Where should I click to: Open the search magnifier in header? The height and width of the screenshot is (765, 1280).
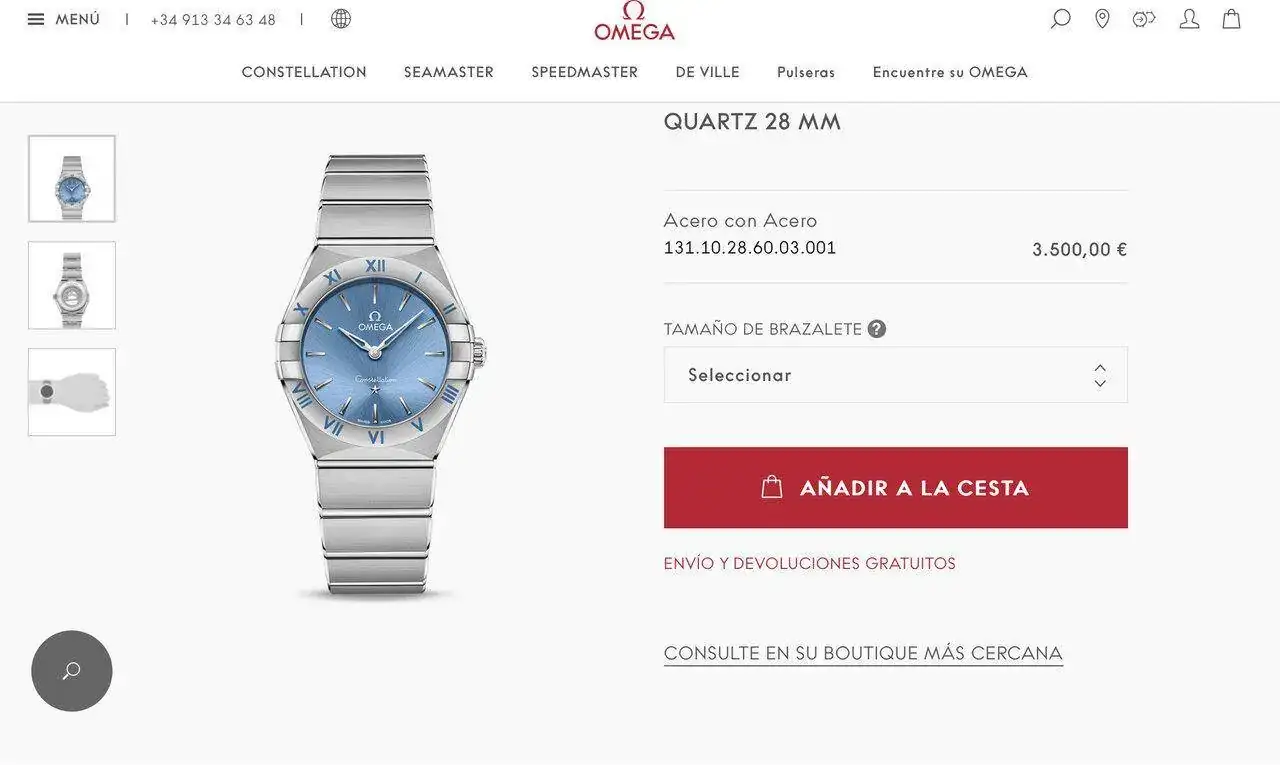point(1060,19)
